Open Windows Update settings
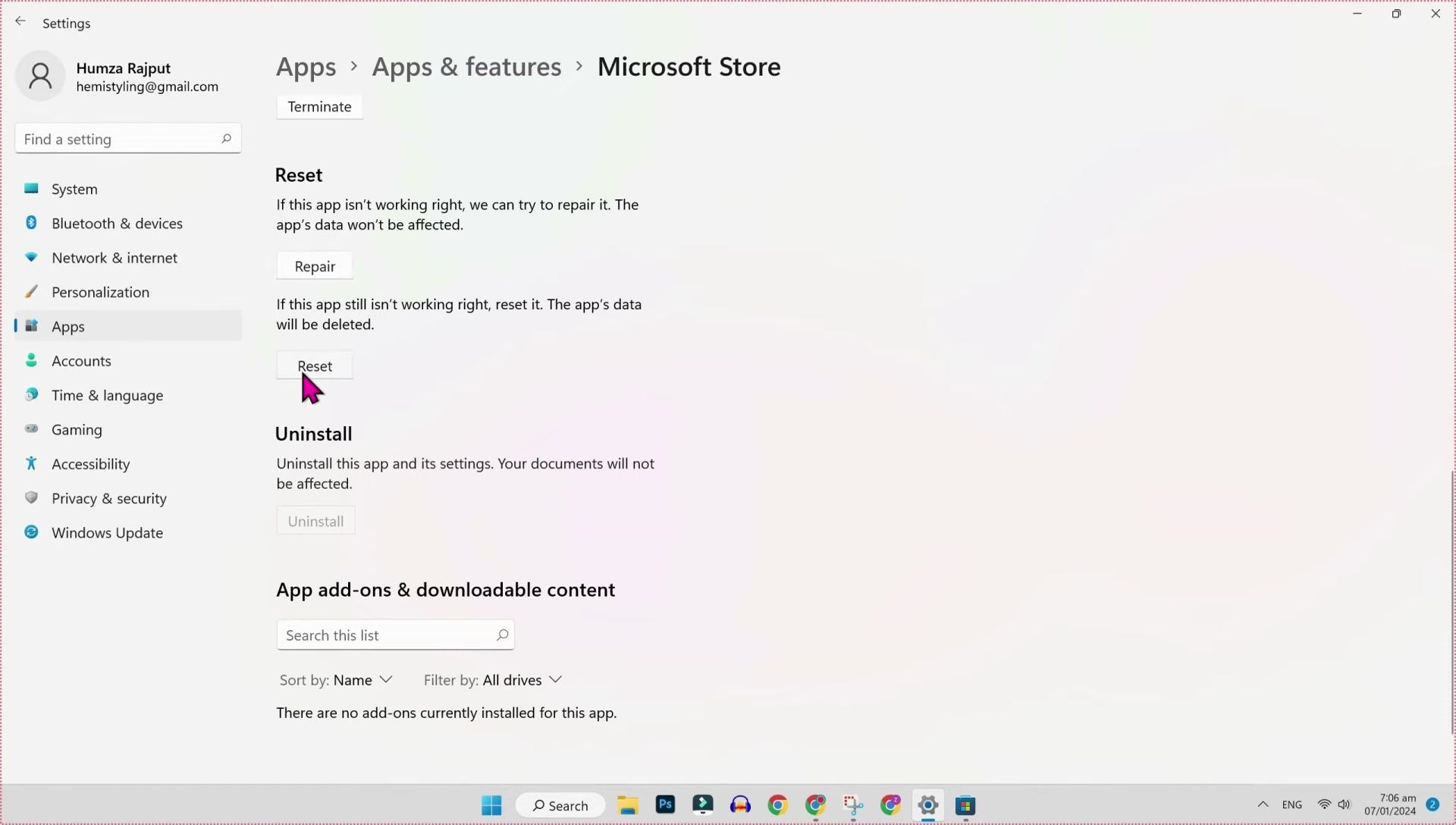 (x=128, y=532)
